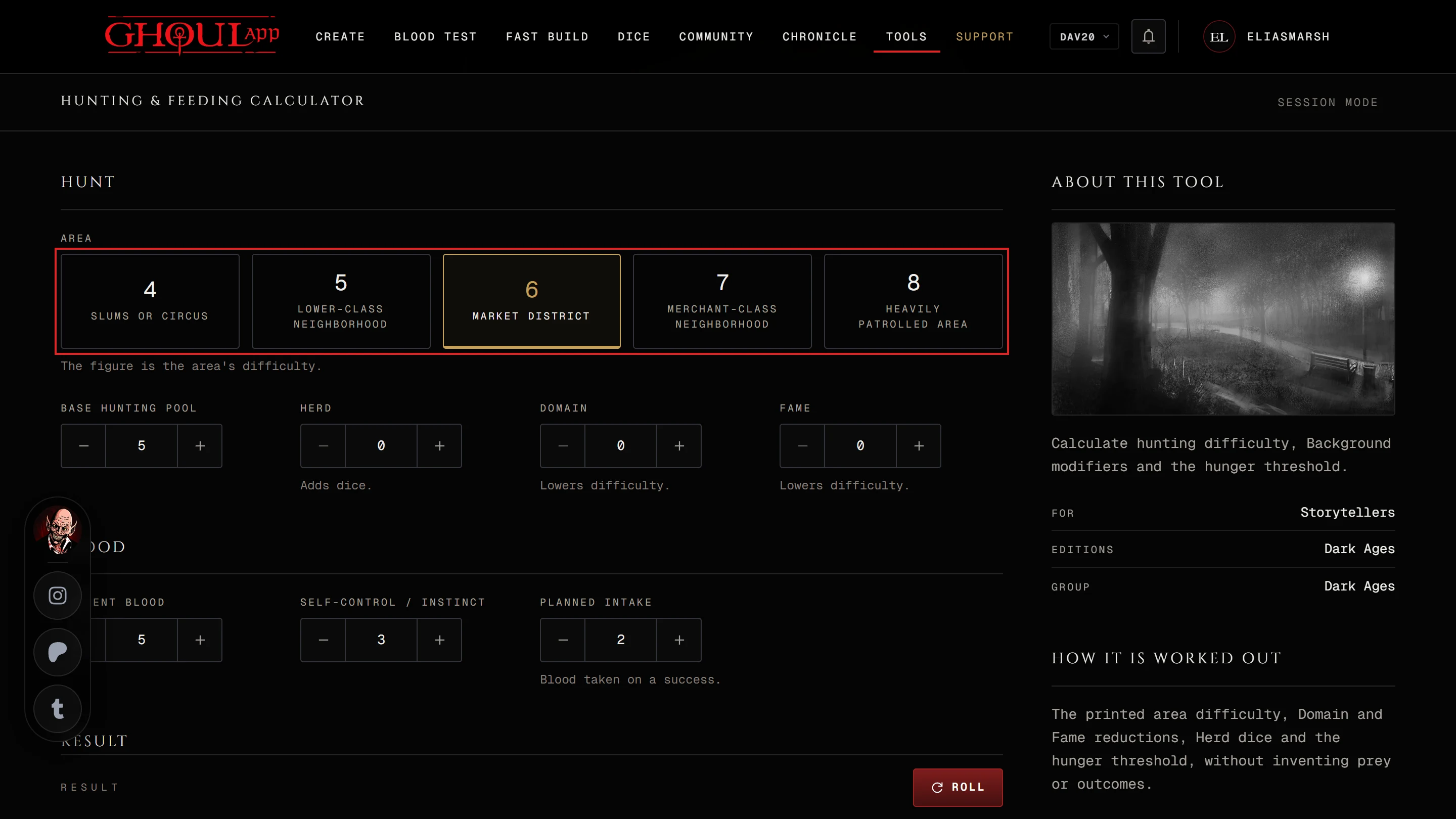Click the ghoul avatar in the floating sidebar

58,530
